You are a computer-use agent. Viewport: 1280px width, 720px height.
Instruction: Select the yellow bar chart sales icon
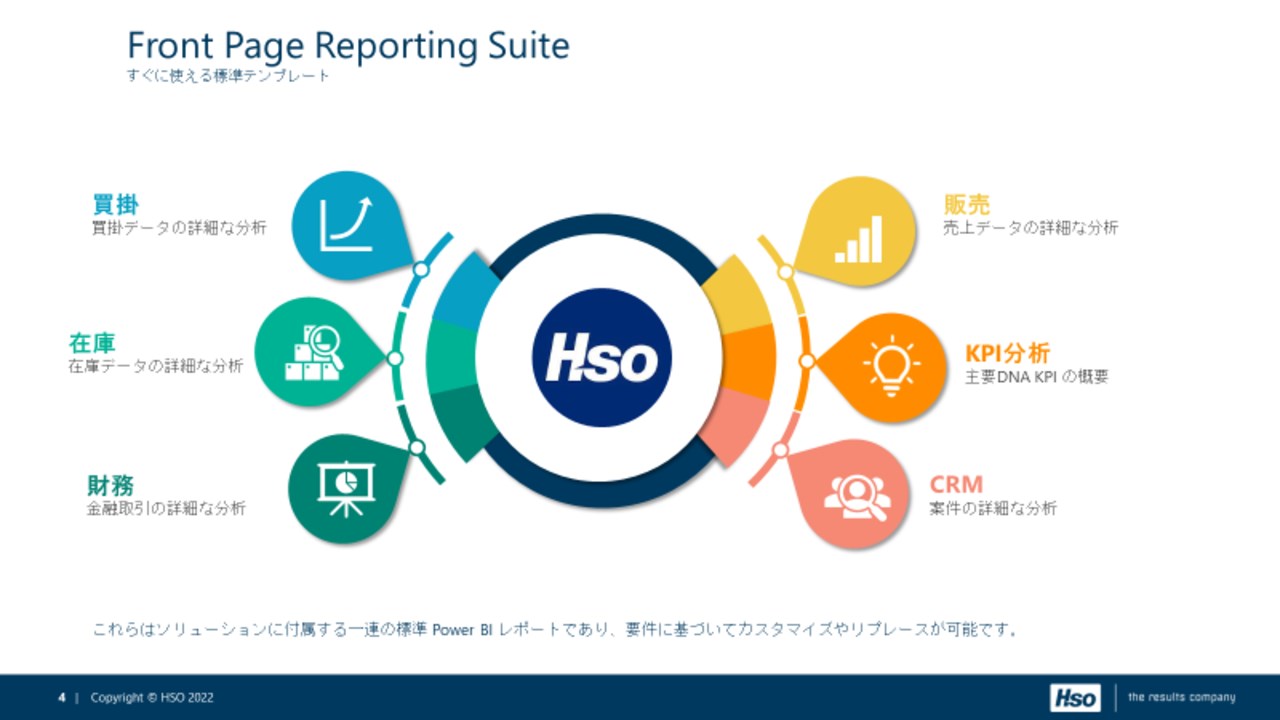(x=859, y=237)
